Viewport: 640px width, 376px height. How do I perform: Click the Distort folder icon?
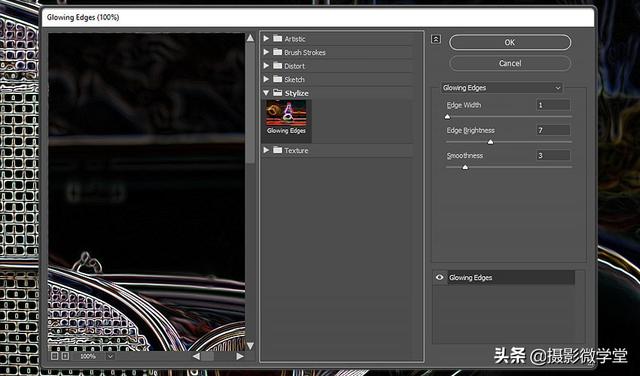(x=278, y=65)
